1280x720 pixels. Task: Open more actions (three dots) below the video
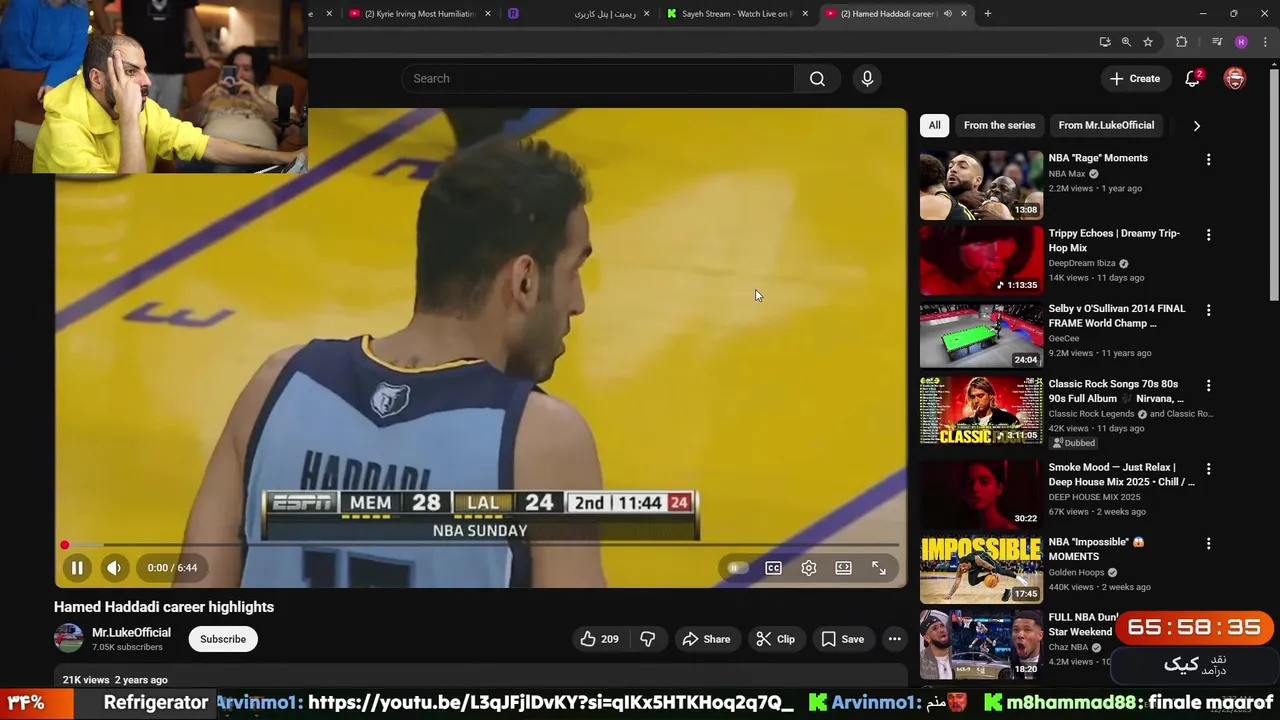coord(894,639)
